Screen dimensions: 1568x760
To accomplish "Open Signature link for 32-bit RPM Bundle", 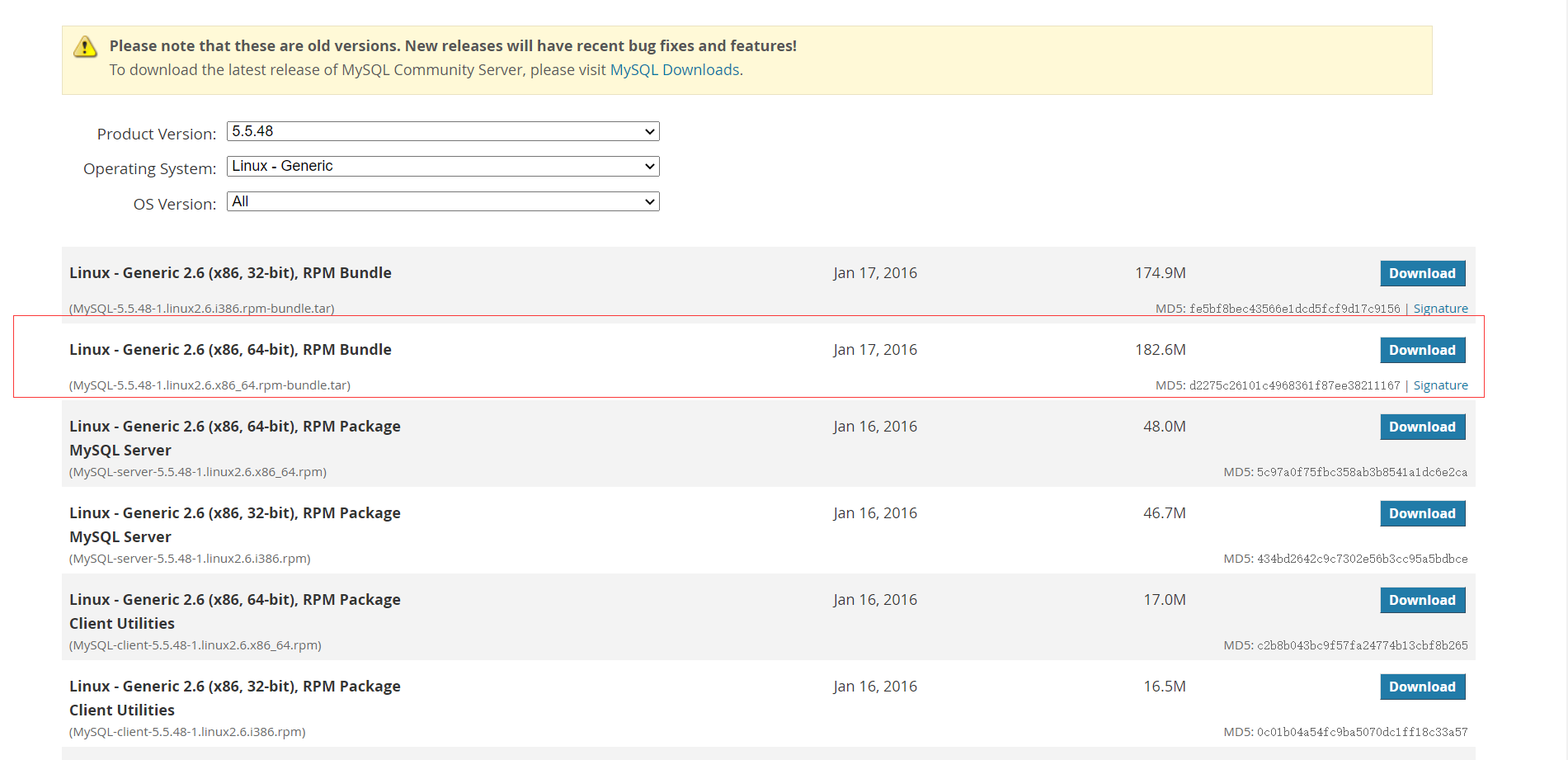I will 1440,309.
